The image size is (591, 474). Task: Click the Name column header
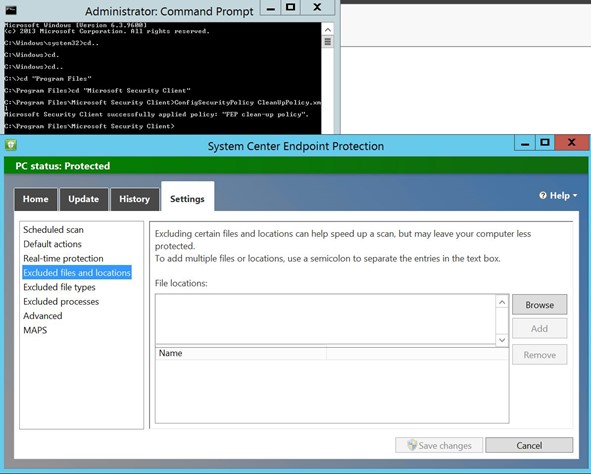tap(241, 353)
